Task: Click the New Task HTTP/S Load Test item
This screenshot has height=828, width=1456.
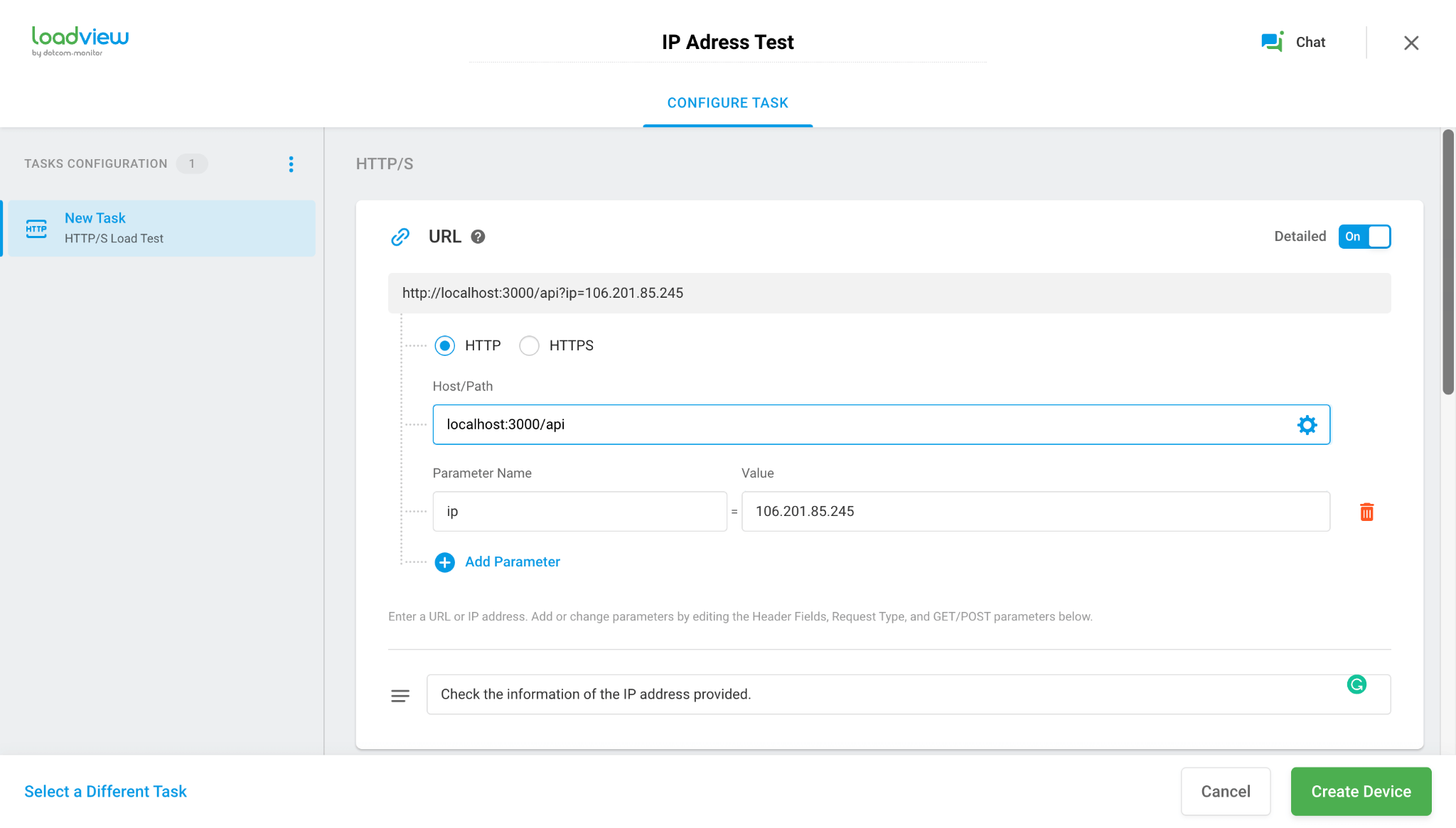Action: pyautogui.click(x=164, y=228)
